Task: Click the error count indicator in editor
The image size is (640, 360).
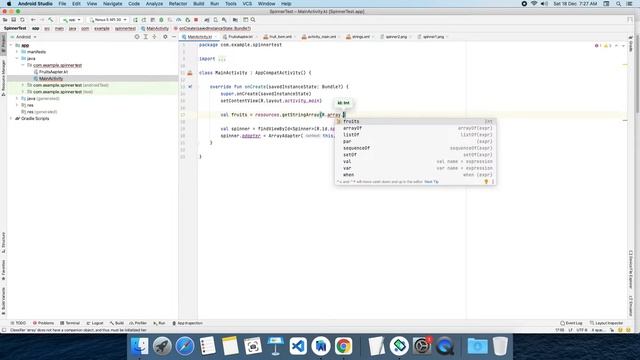Action: tap(598, 46)
